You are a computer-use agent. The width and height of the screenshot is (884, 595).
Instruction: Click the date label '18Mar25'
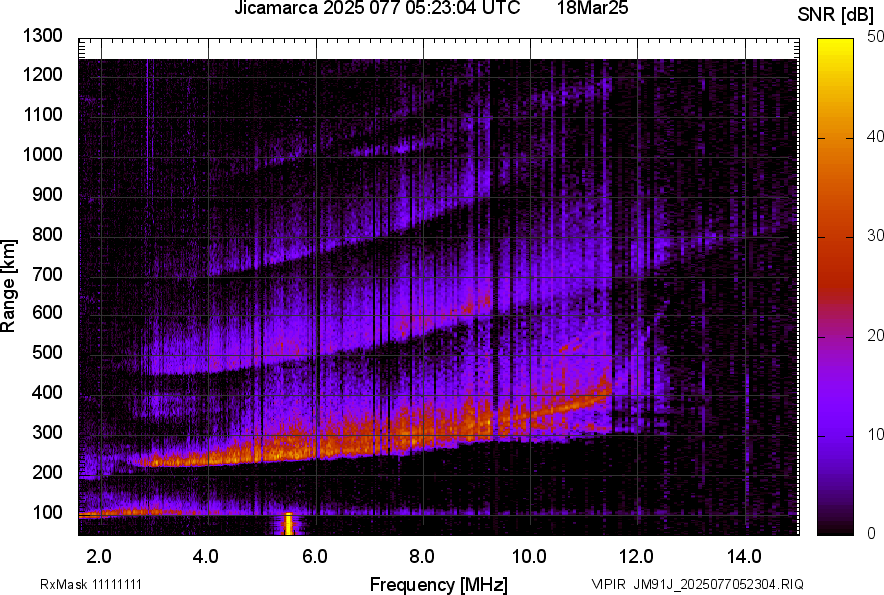593,8
